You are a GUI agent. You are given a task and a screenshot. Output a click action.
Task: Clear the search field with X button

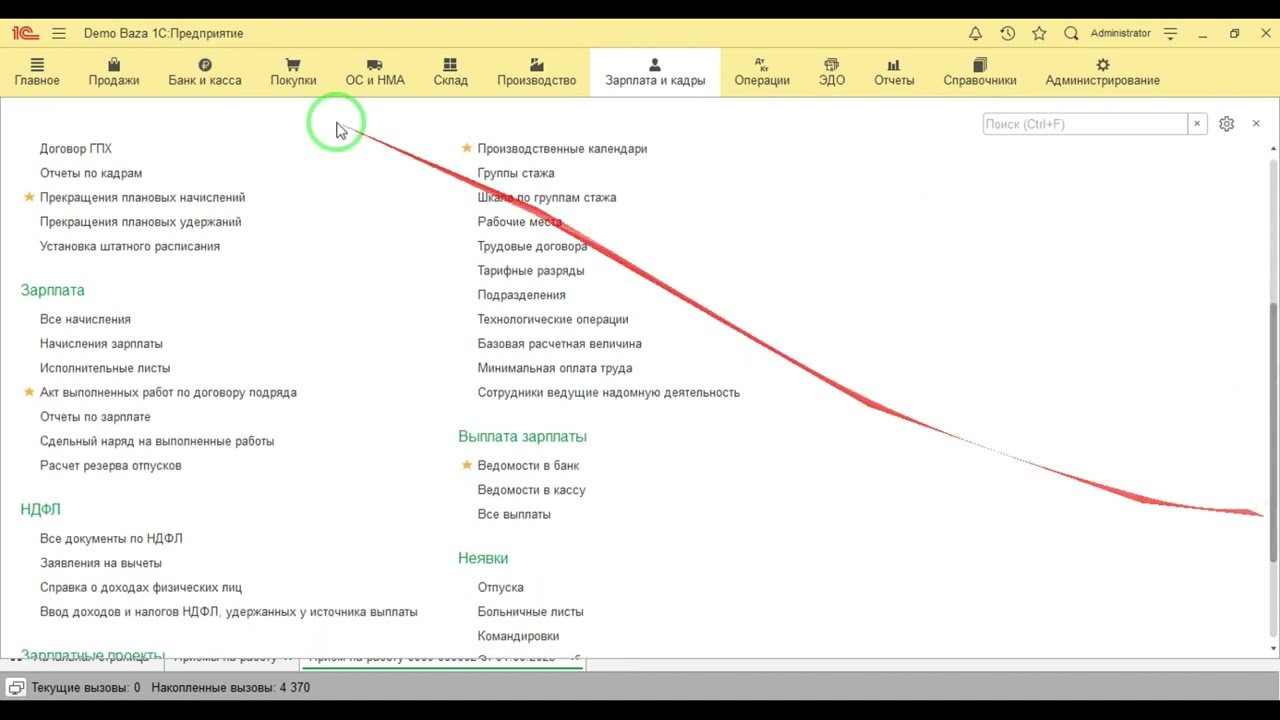pos(1196,124)
